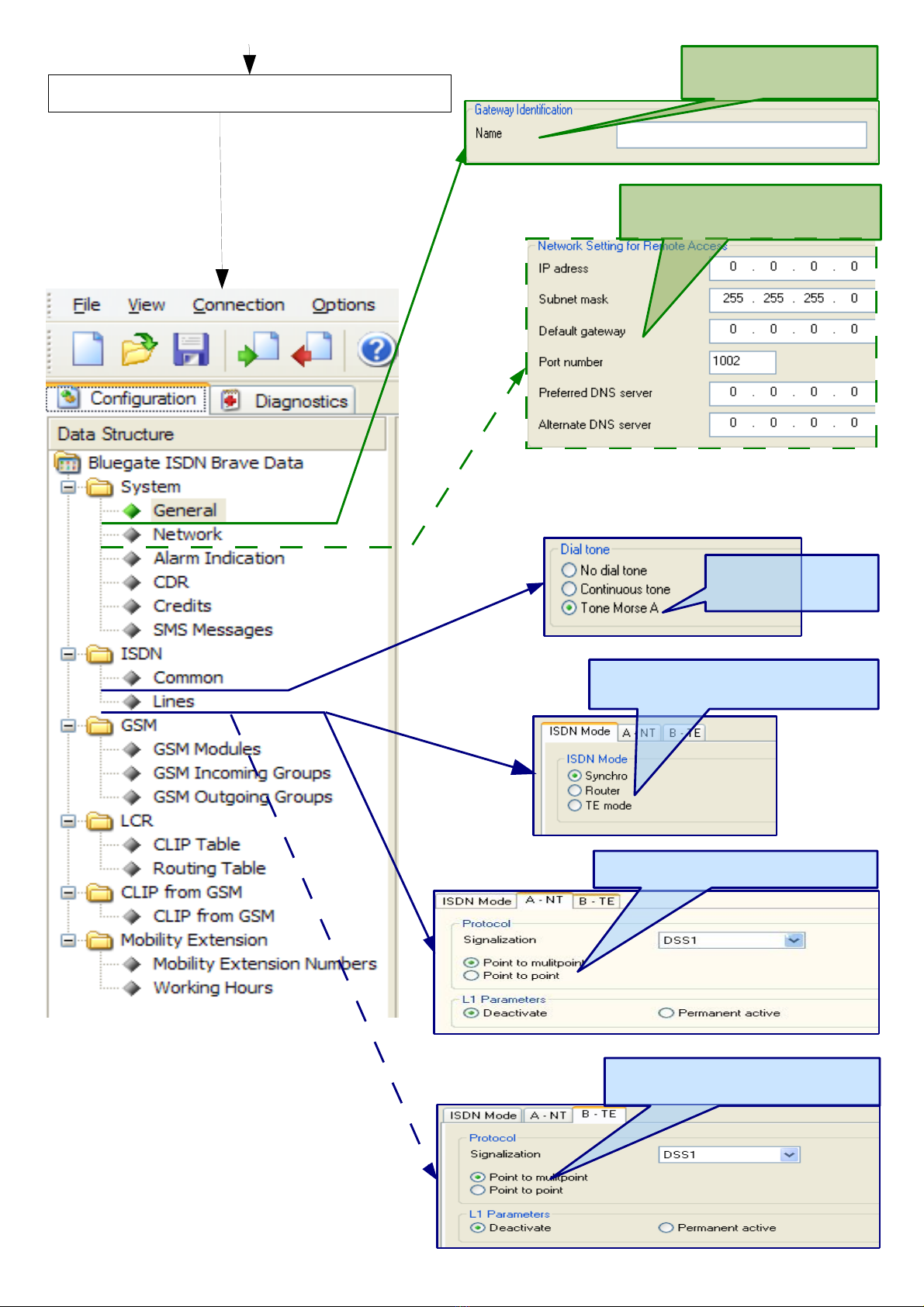Select the GSM Modules tree item

(207, 749)
